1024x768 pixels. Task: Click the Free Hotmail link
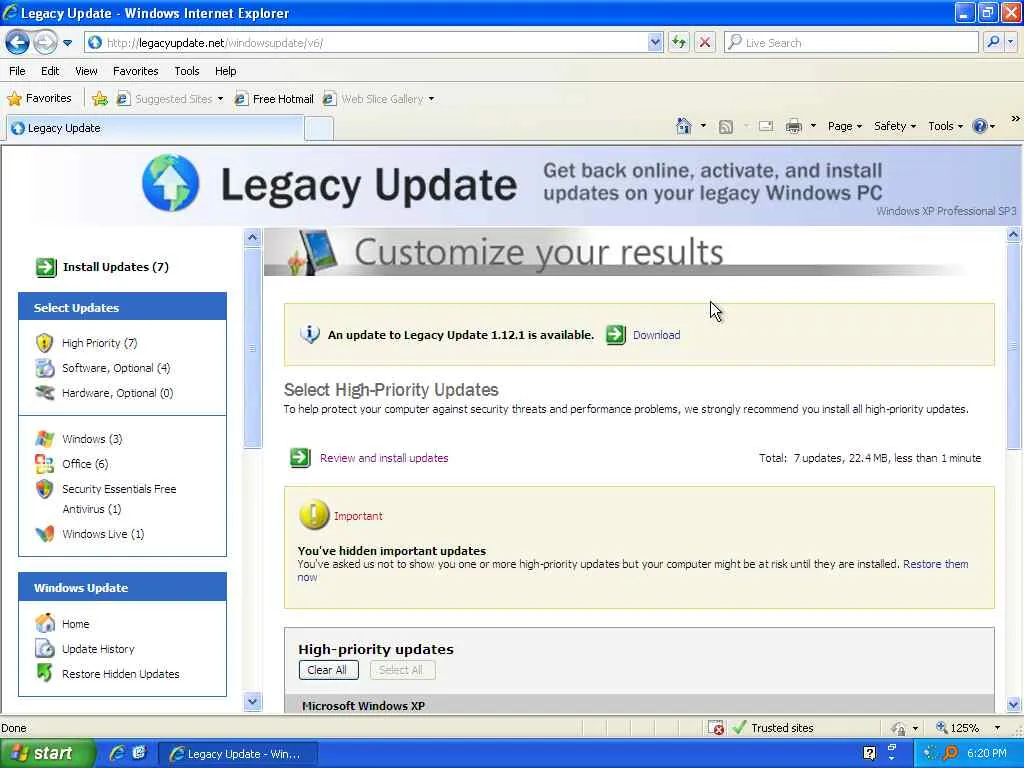[x=274, y=99]
